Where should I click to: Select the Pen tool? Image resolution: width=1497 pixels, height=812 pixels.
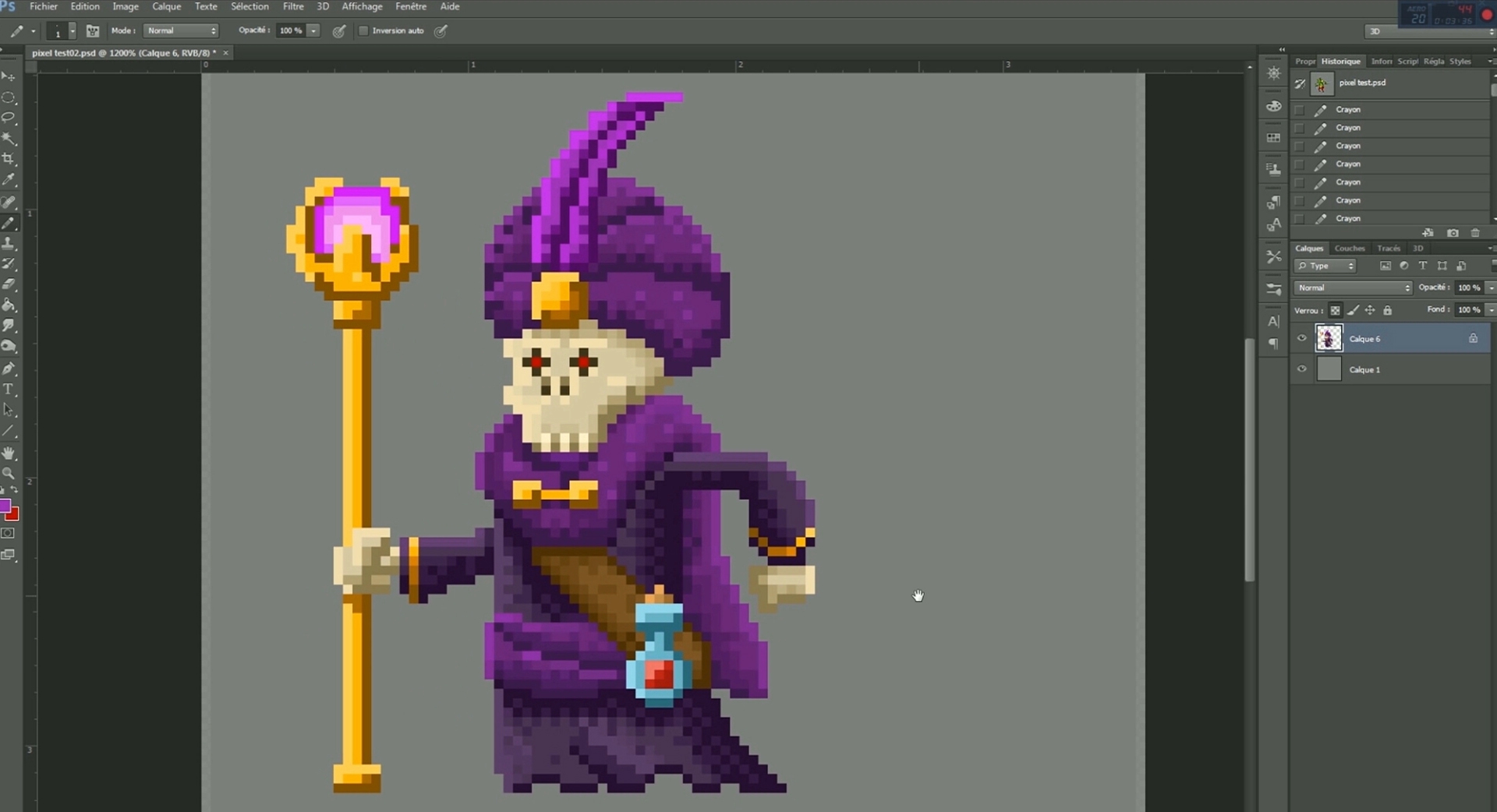click(9, 369)
